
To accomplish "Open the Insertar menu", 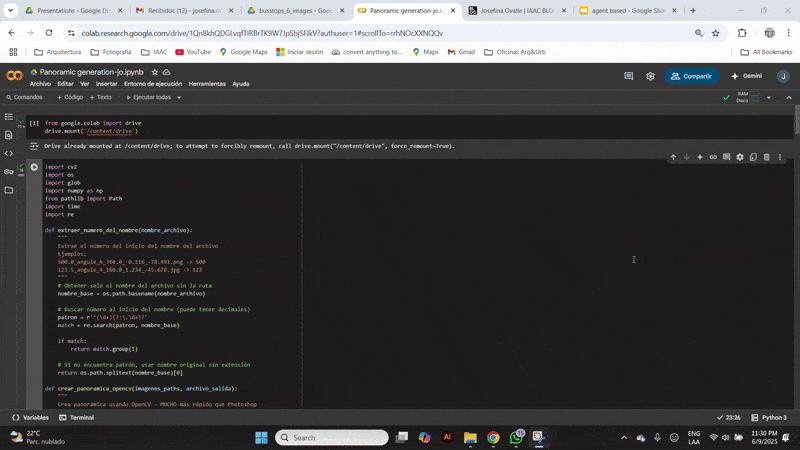I will coord(106,84).
